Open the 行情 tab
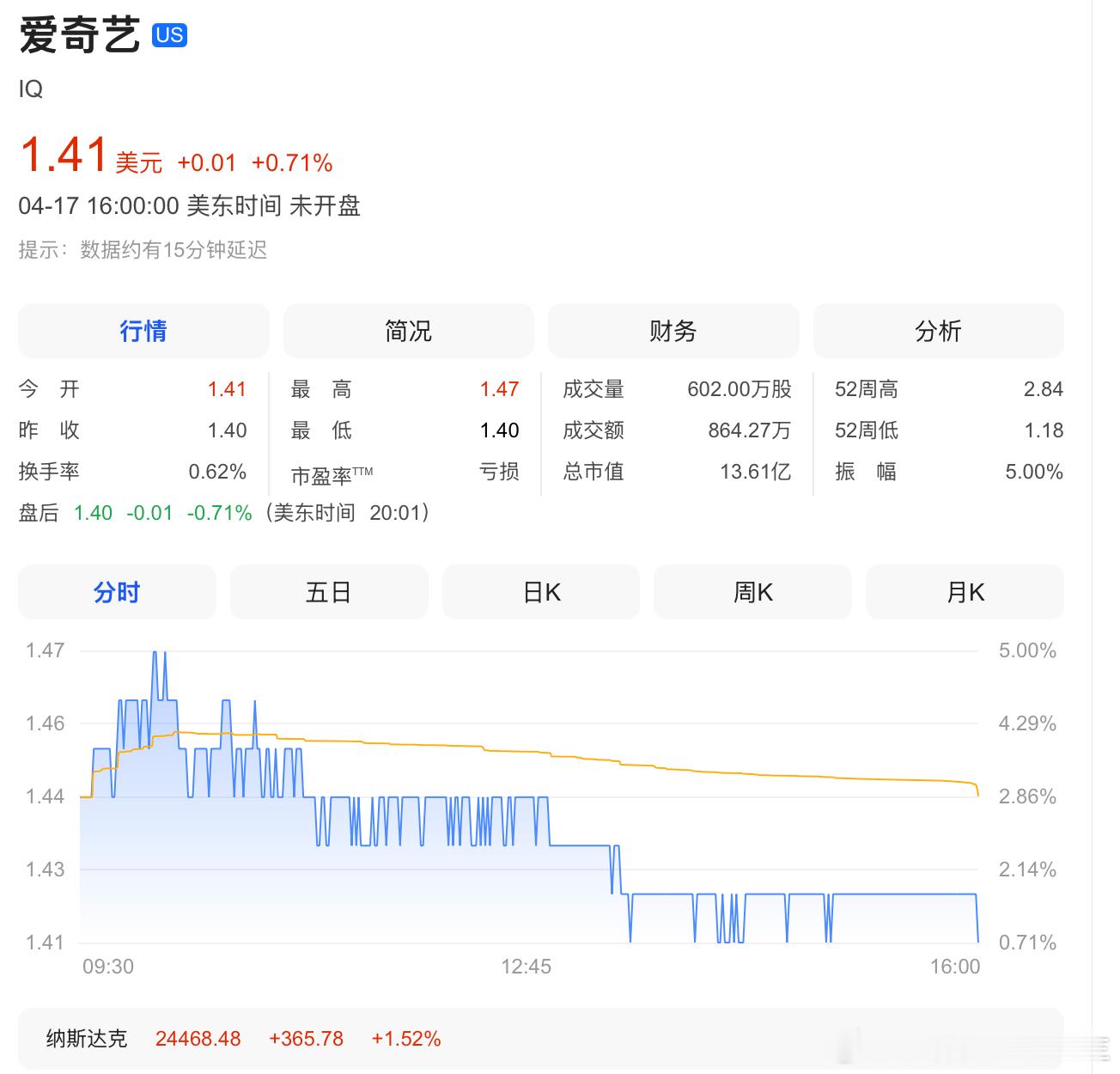The image size is (1120, 1074). pos(143,331)
